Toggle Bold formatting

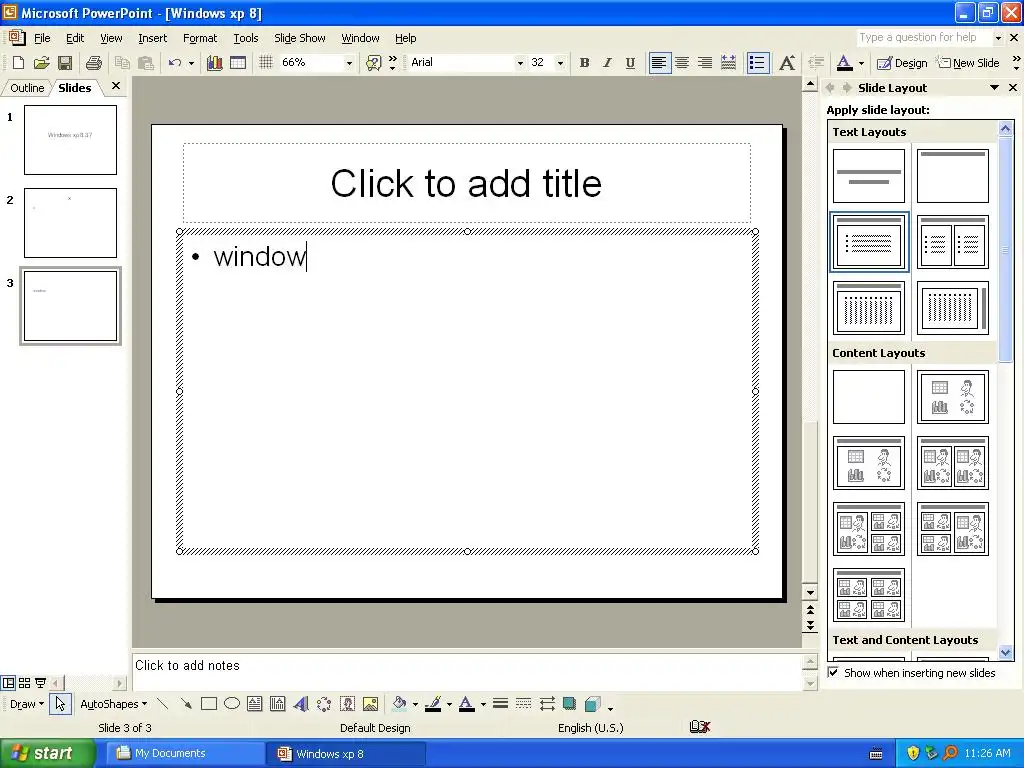tap(584, 63)
